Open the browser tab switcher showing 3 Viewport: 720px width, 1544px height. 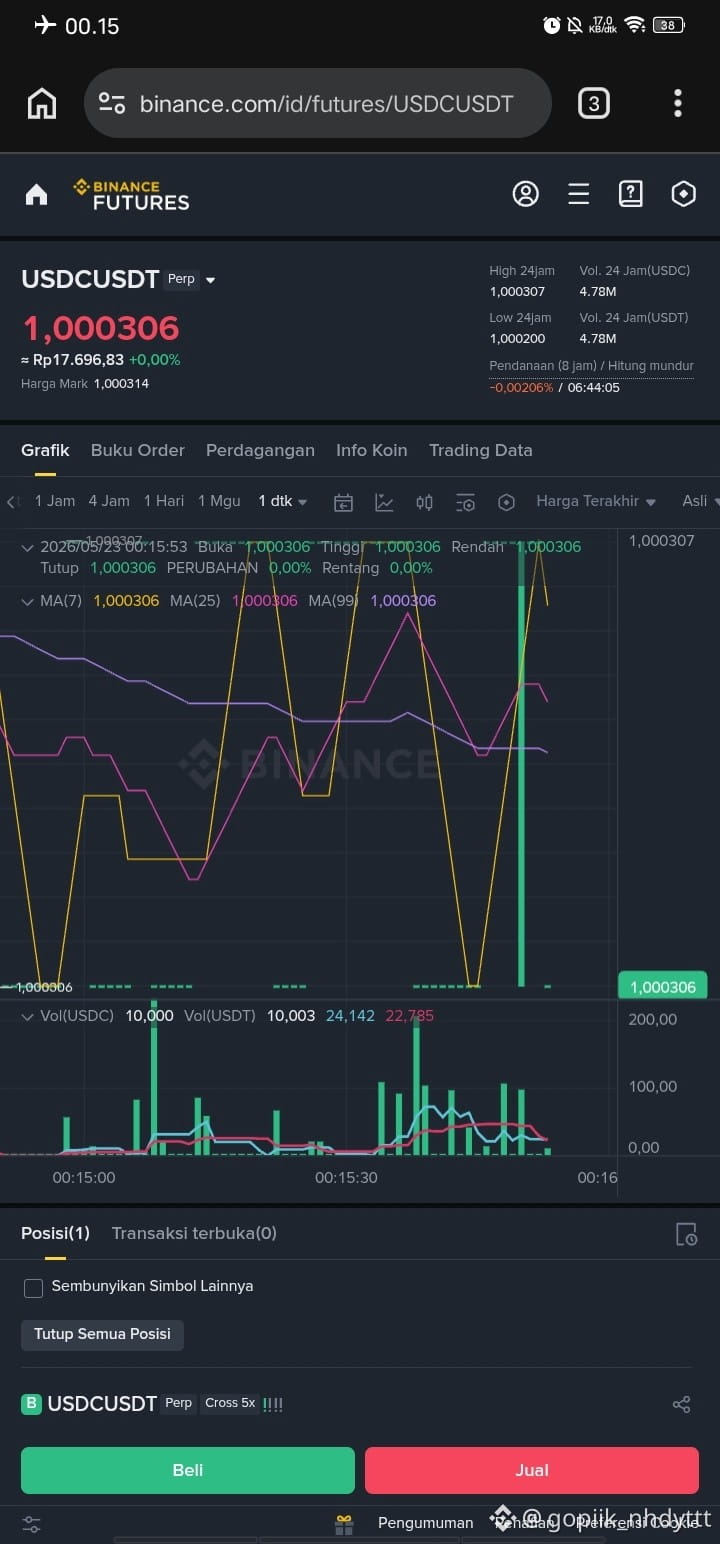coord(593,103)
